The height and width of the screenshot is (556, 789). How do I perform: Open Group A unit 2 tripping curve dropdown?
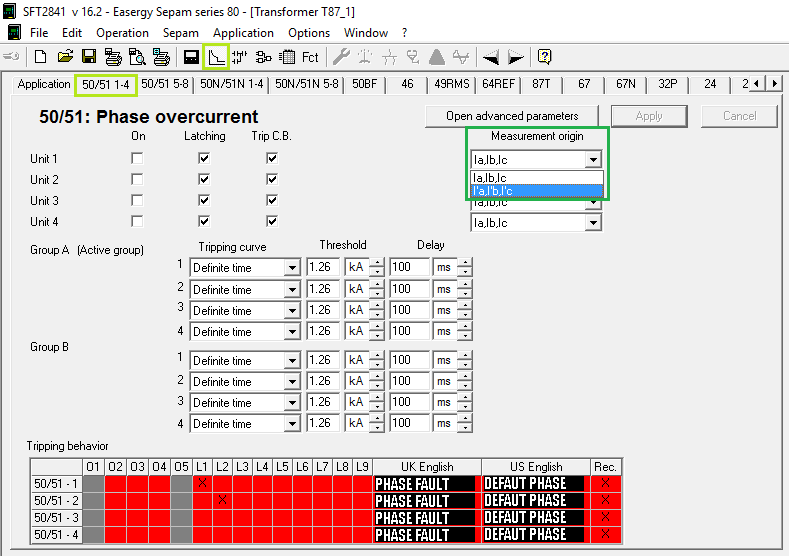coord(292,289)
